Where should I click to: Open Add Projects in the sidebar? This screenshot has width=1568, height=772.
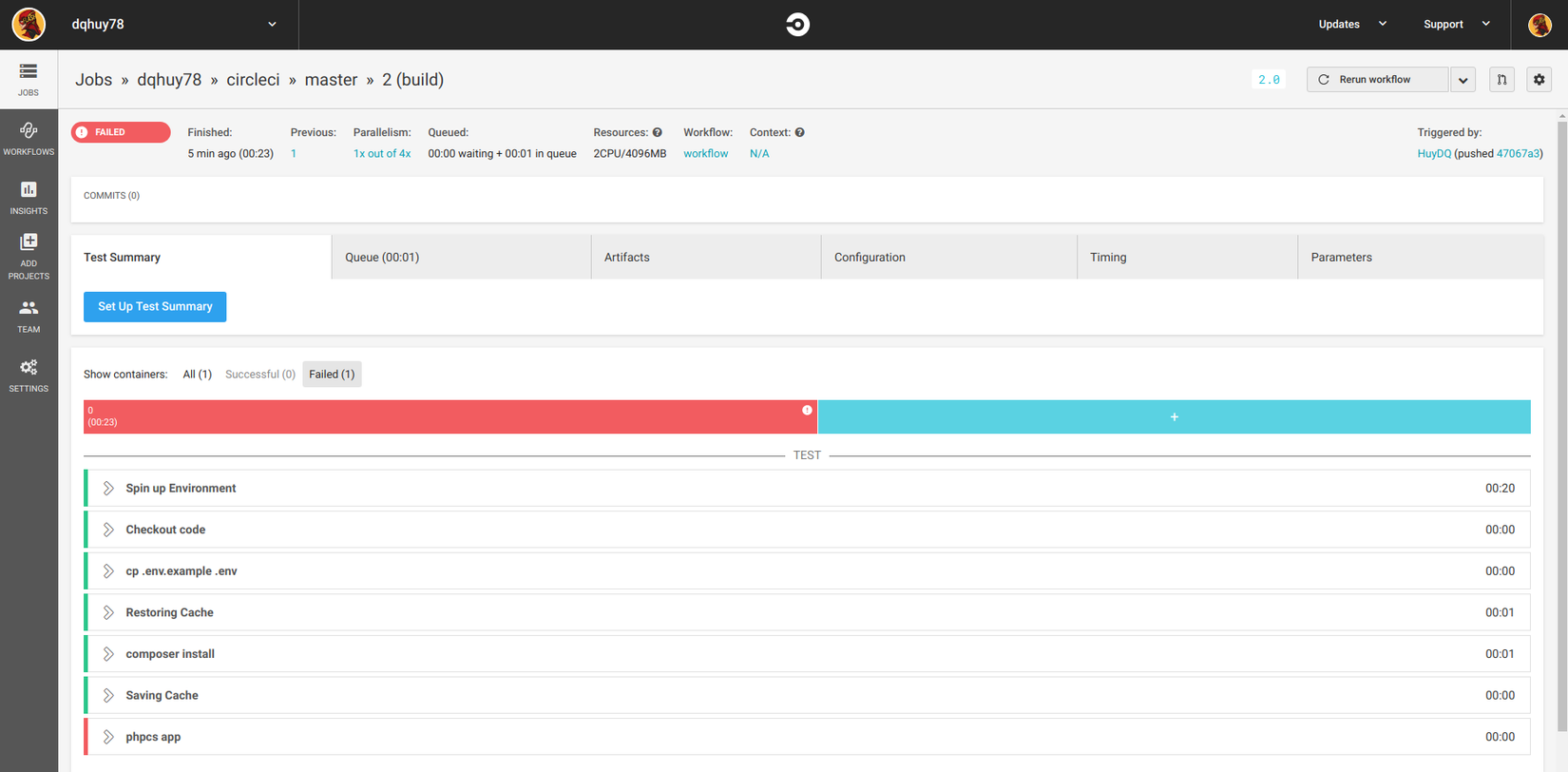point(29,257)
